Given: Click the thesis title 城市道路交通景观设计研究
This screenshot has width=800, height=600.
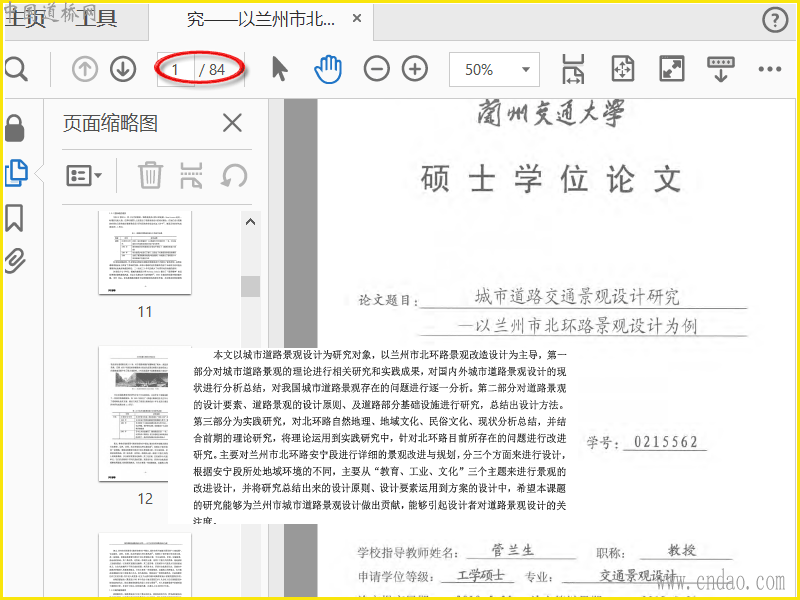Looking at the screenshot, I should click(x=577, y=296).
